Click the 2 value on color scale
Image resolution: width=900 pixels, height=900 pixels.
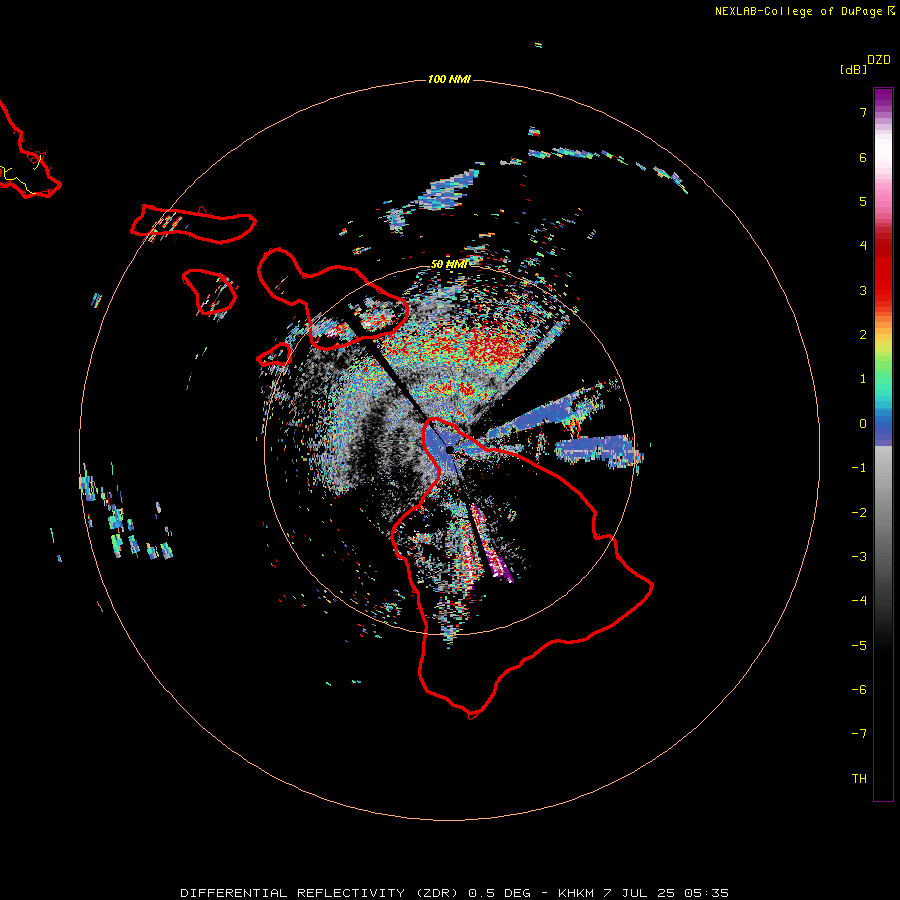pos(863,335)
